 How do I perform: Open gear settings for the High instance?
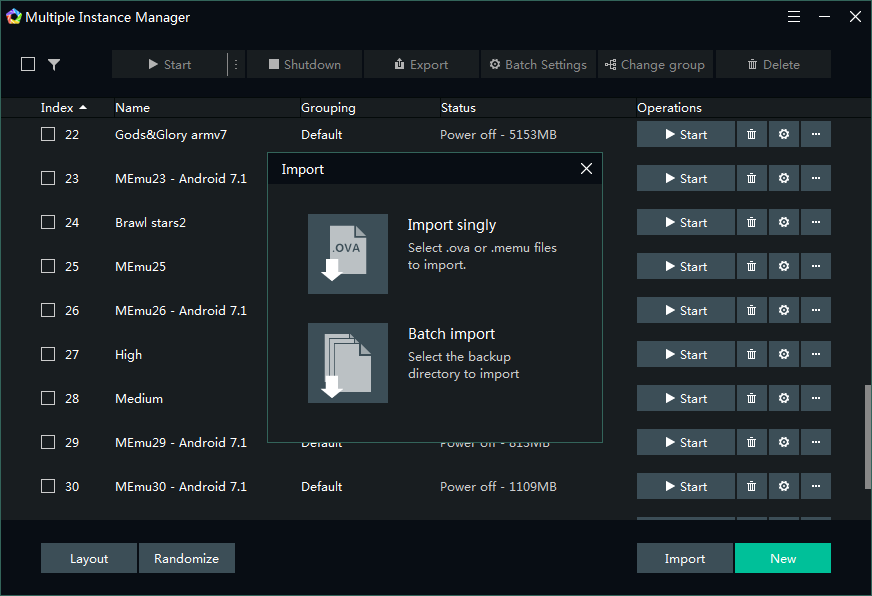point(784,355)
